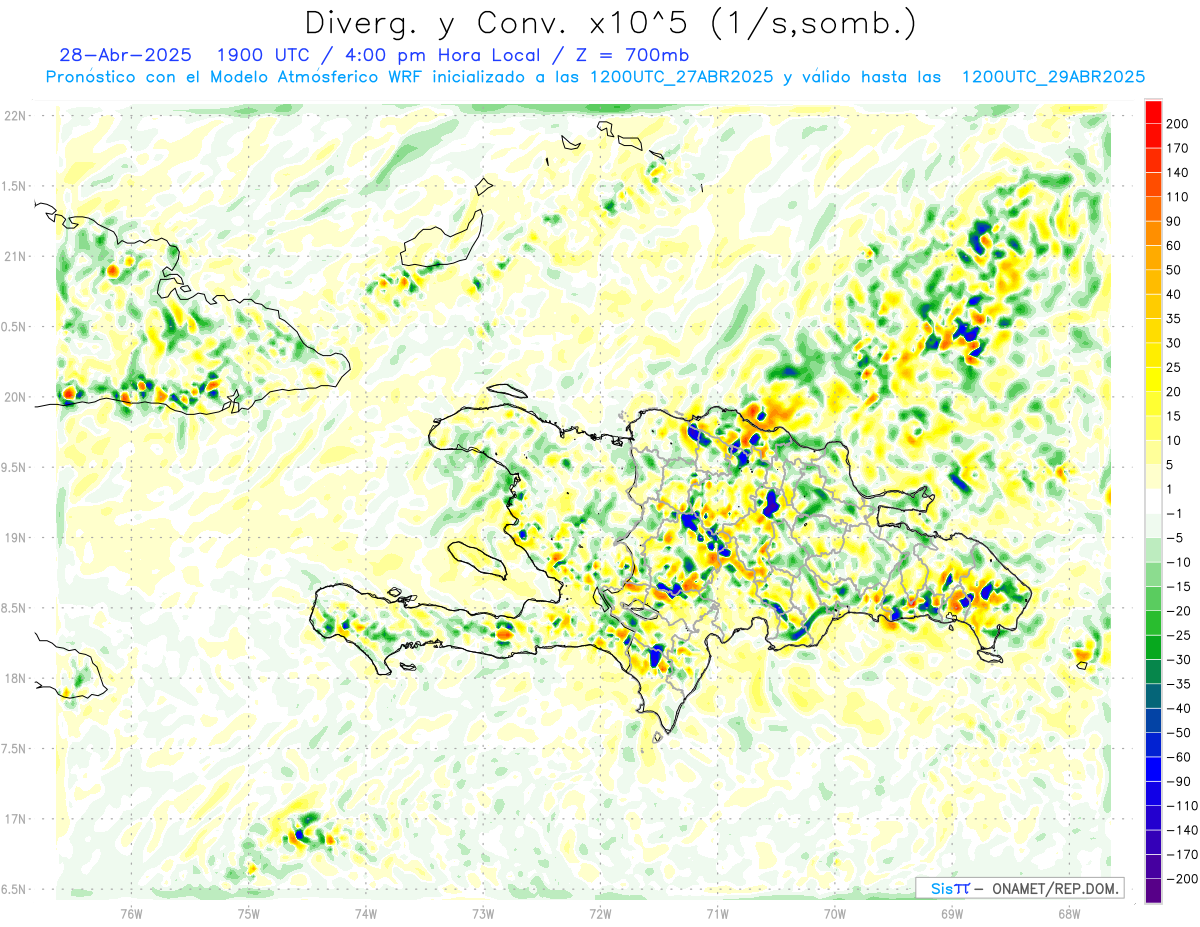Viewport: 1200px width, 927px height.
Task: Click the '69W' longitude label
Action: [x=952, y=913]
